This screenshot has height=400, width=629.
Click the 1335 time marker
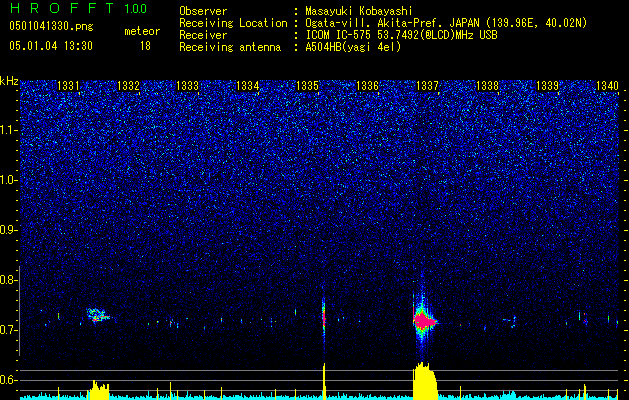[307, 85]
